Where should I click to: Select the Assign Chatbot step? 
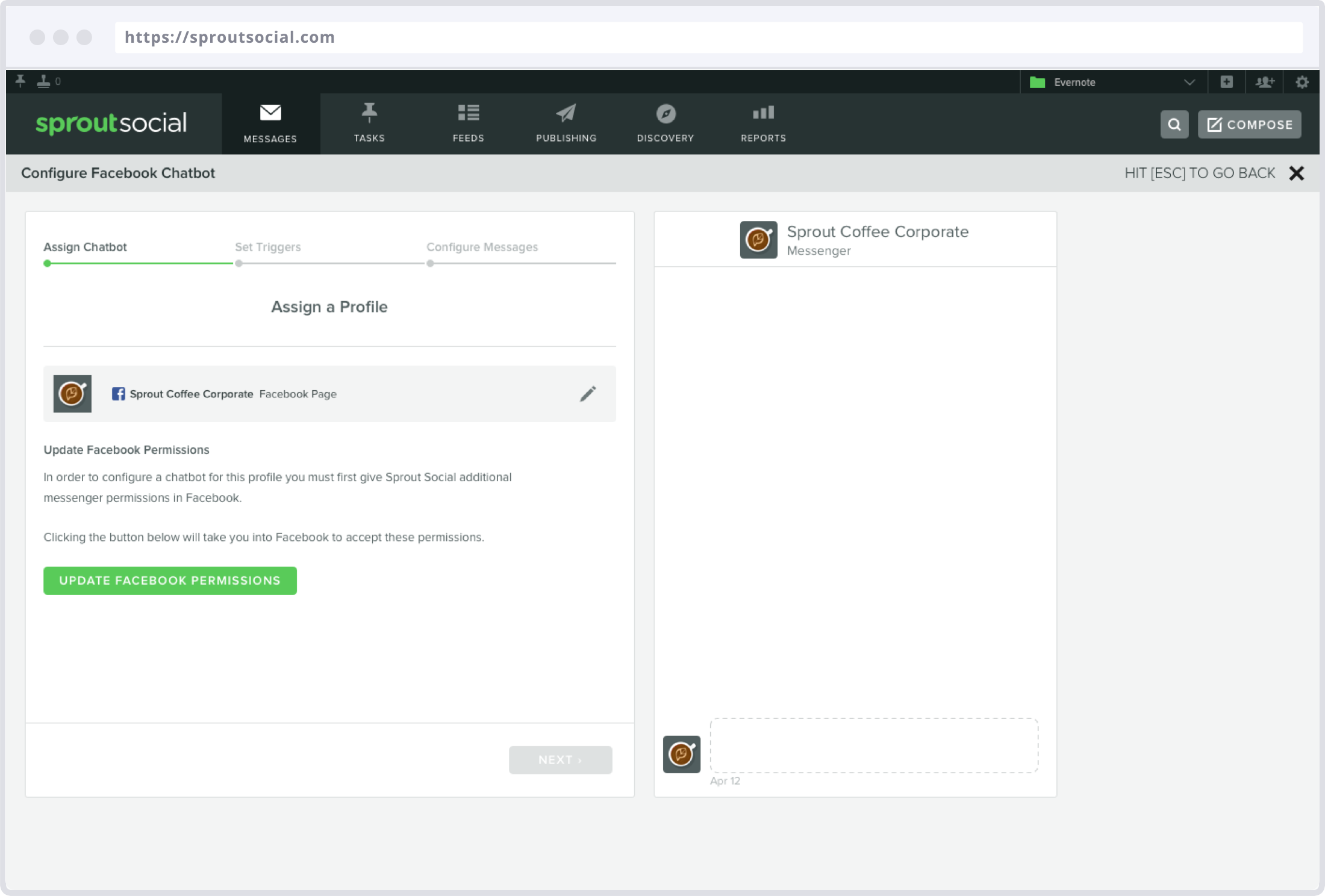(x=85, y=247)
